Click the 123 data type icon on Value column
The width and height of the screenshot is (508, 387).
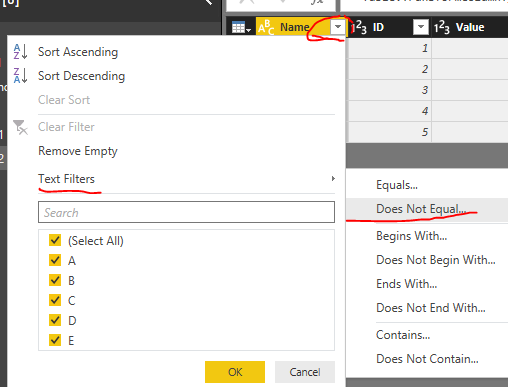pyautogui.click(x=442, y=27)
